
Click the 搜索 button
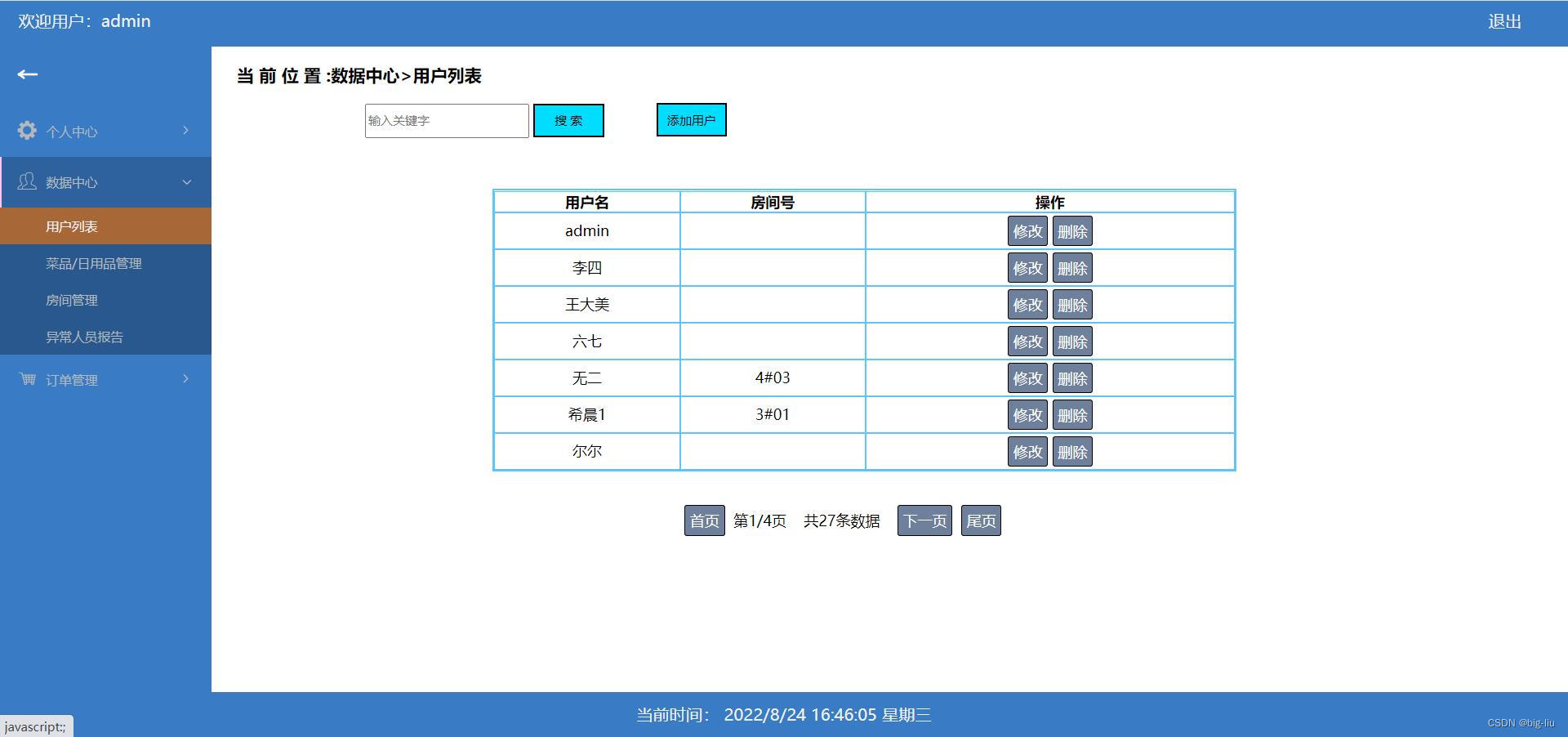coord(568,121)
